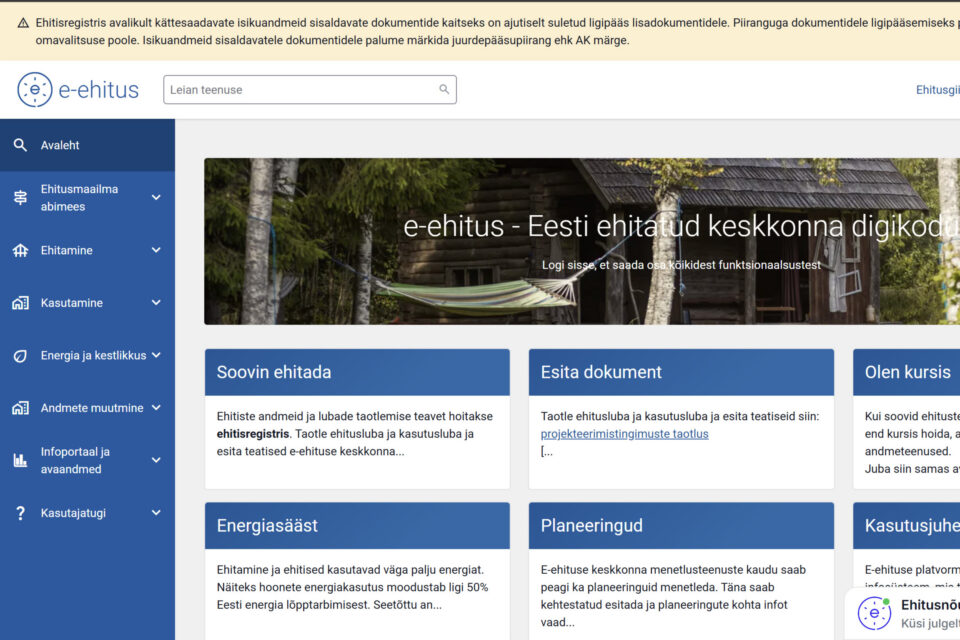The image size is (960, 640).
Task: Expand the Kasutajatugi menu chevron
Action: tap(156, 513)
